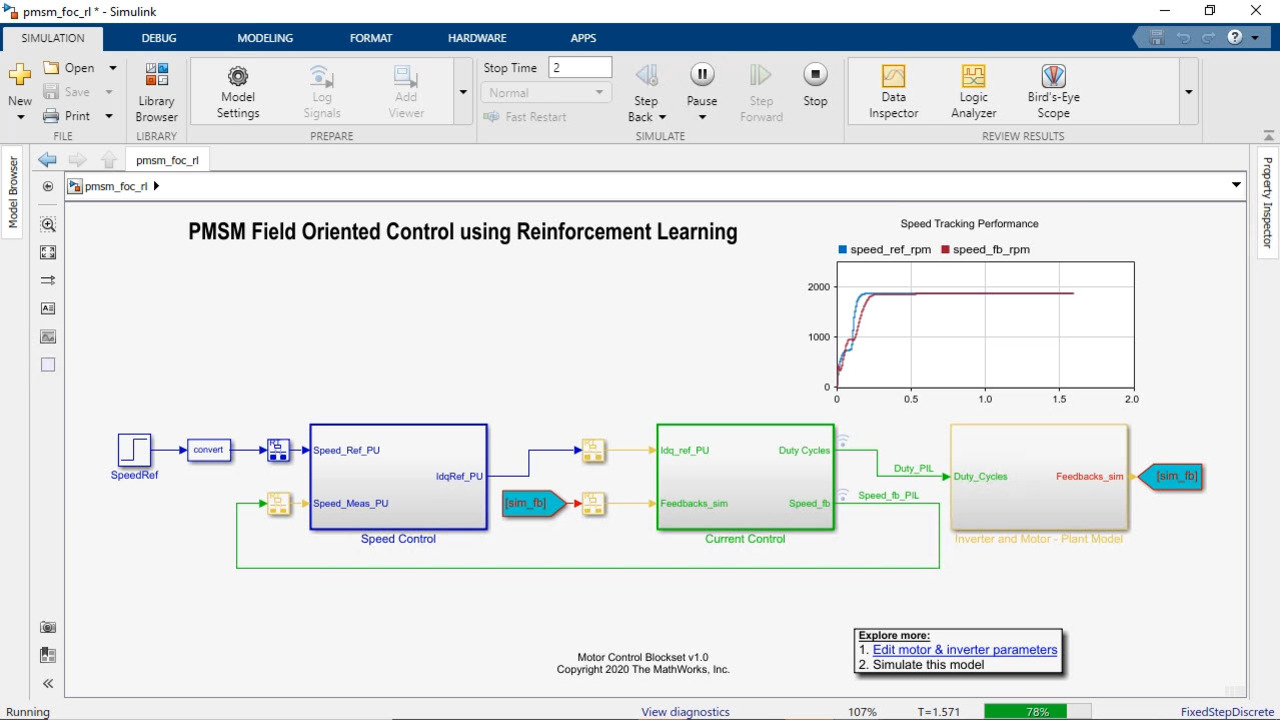This screenshot has width=1280, height=720.
Task: Click Edit motor & inverter parameters link
Action: [x=964, y=650]
